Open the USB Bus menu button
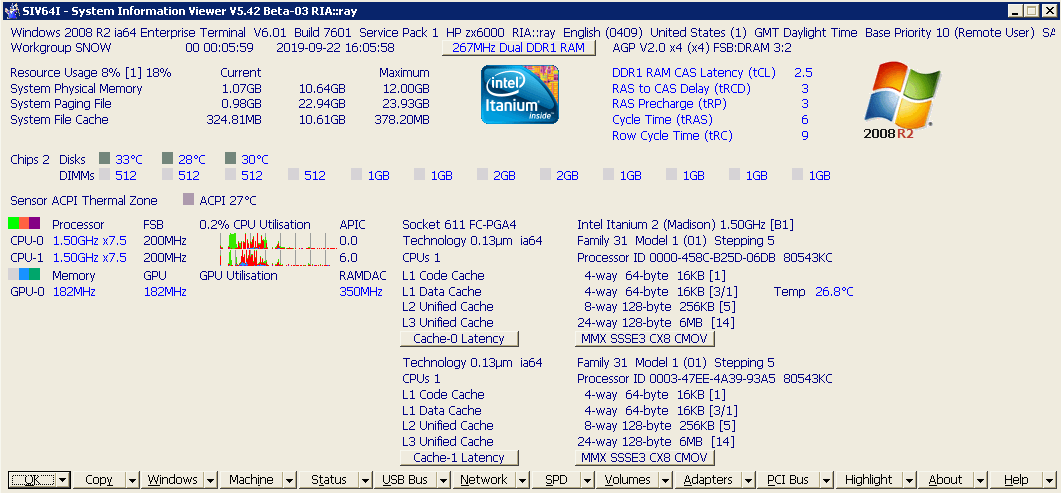The width and height of the screenshot is (1061, 493). 405,479
